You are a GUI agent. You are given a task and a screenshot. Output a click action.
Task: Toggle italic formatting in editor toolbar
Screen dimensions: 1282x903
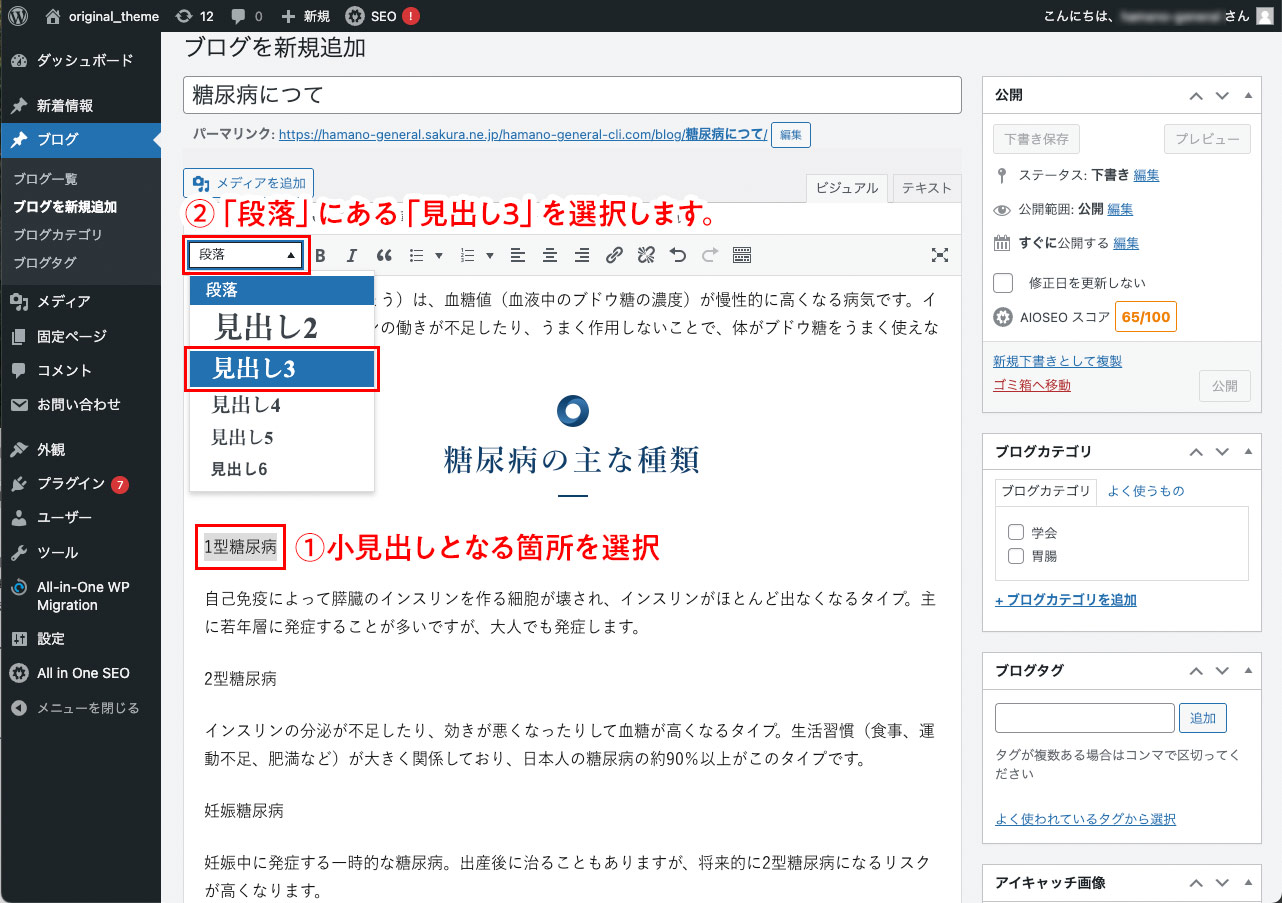tap(351, 255)
